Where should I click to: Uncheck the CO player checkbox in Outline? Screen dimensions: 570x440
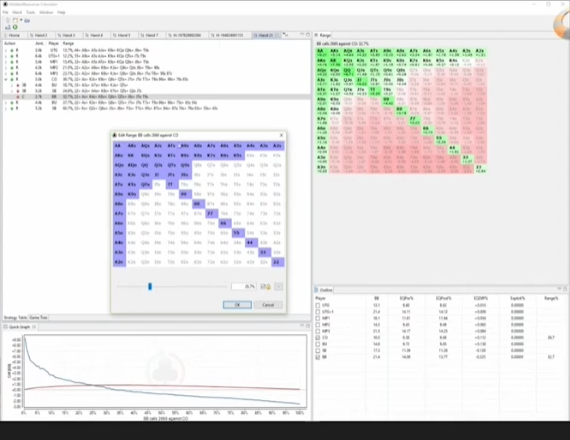[x=318, y=338]
